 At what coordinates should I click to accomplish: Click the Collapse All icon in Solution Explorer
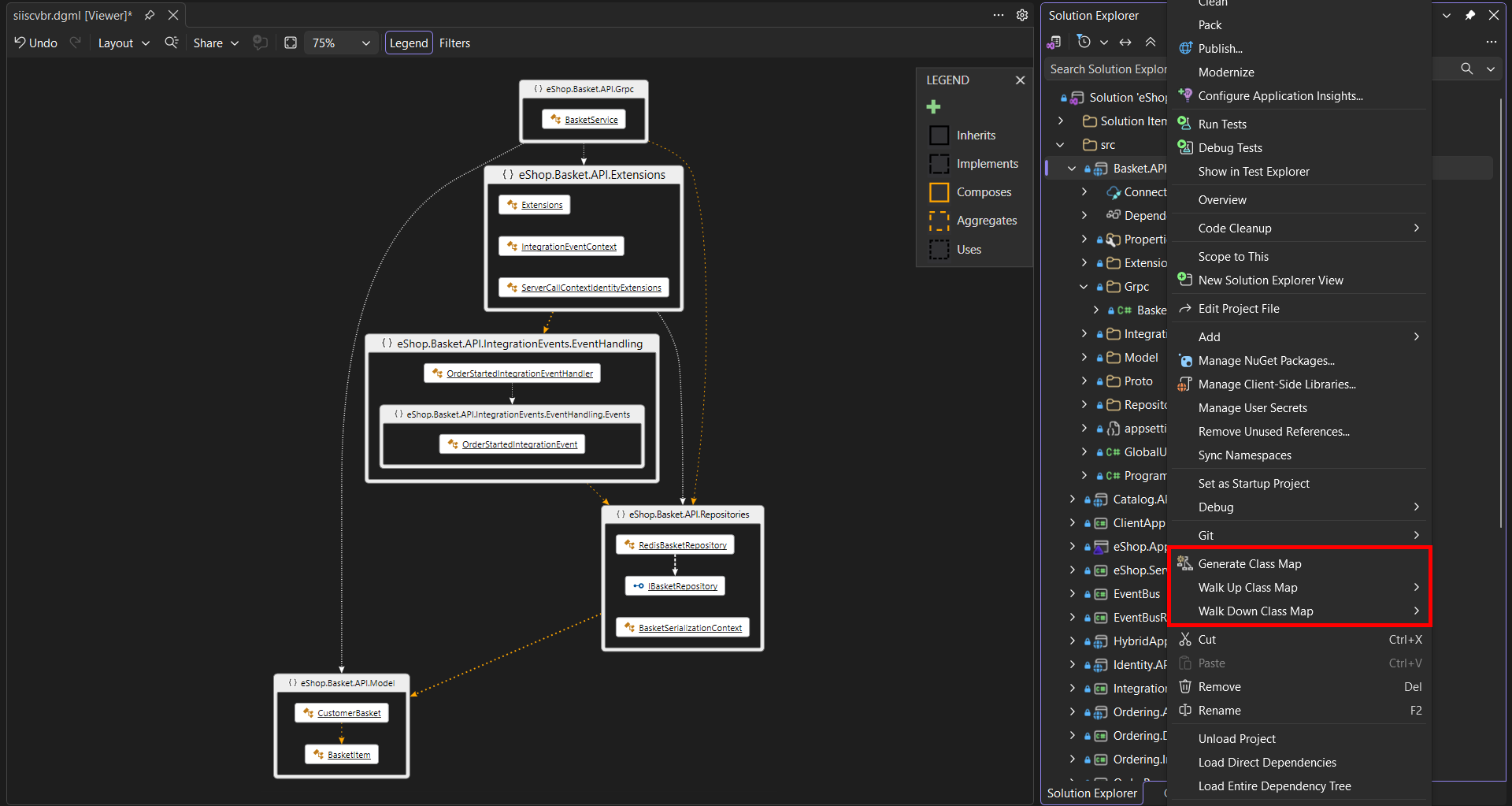(x=1151, y=42)
